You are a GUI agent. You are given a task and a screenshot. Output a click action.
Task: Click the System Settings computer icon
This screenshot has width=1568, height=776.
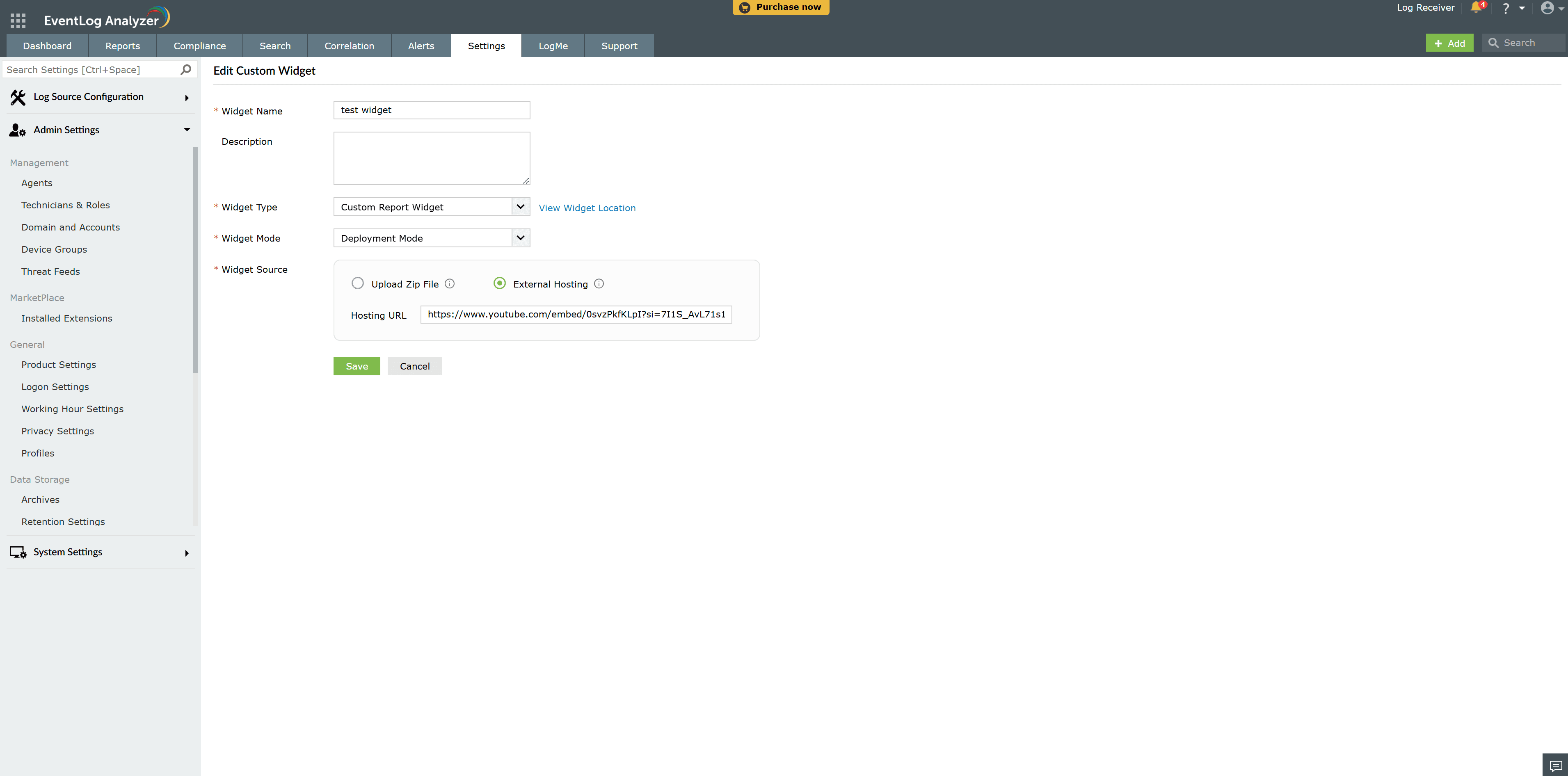[x=17, y=552]
